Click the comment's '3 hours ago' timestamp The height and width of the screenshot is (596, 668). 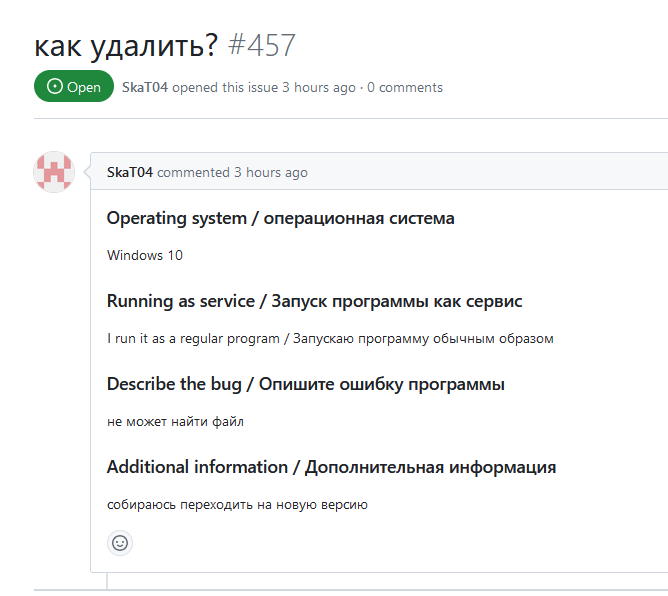click(x=271, y=172)
